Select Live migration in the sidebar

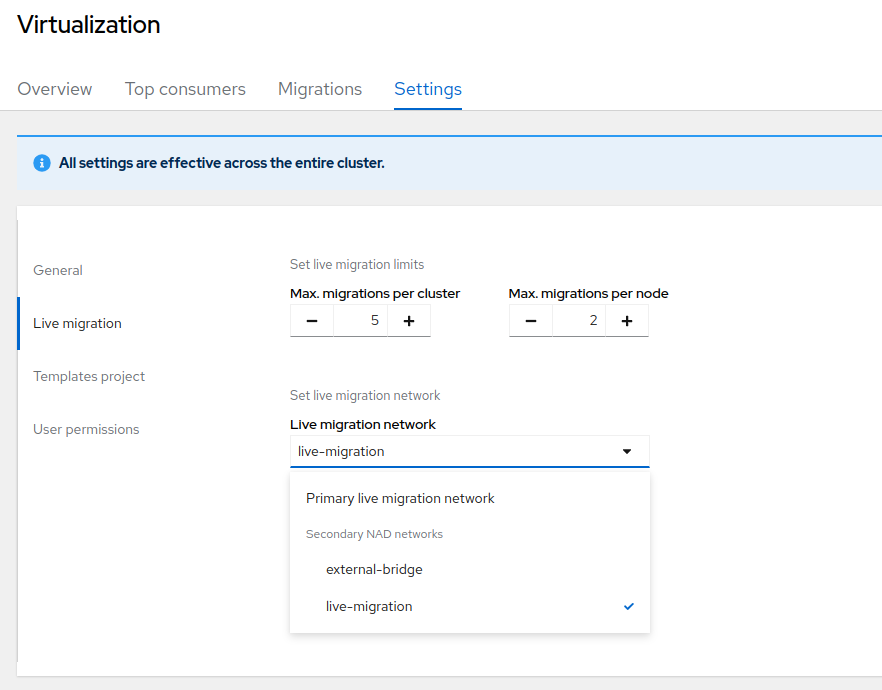tap(76, 323)
